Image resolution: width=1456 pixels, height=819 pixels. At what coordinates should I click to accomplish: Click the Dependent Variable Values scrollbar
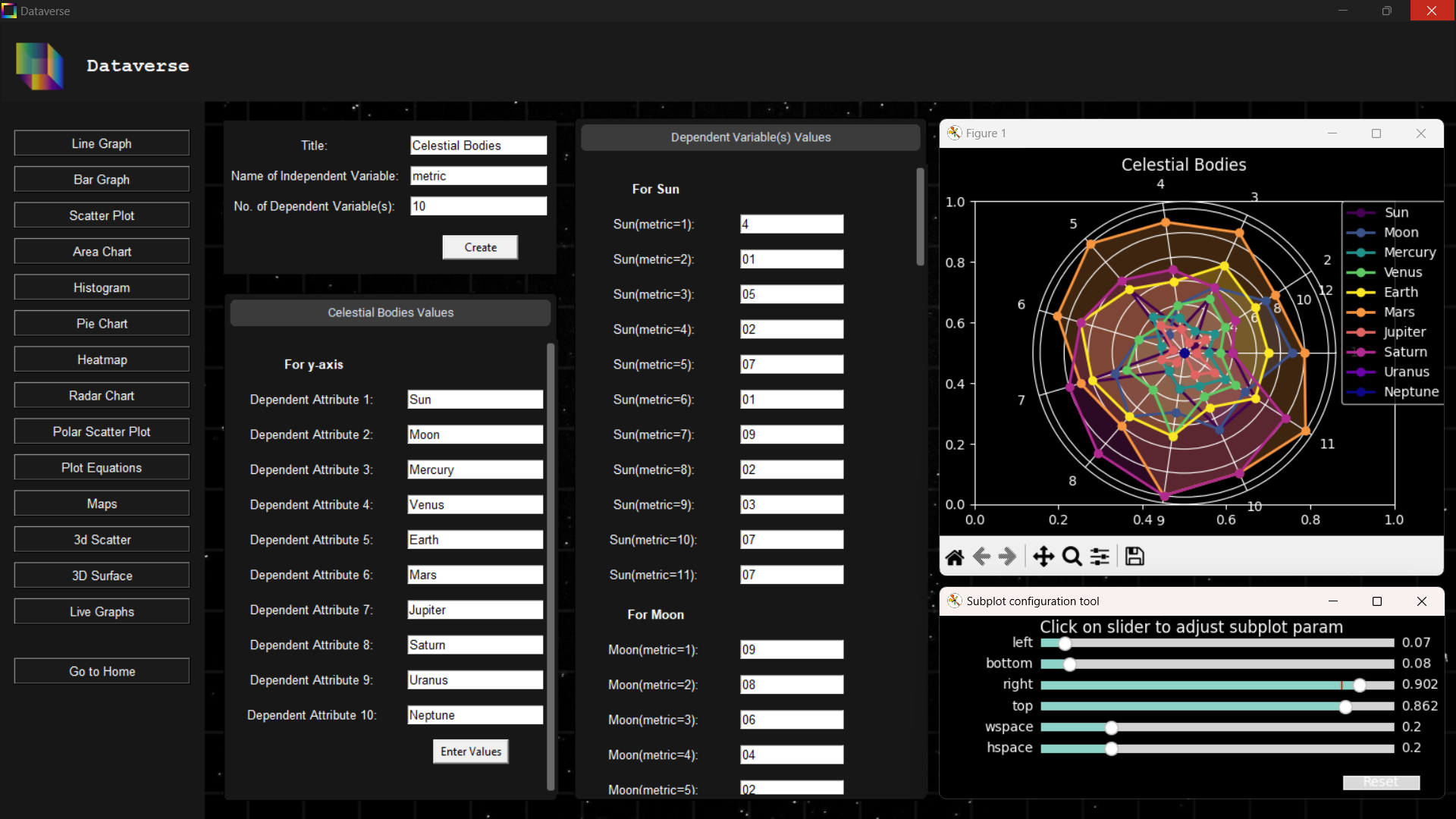pos(920,216)
